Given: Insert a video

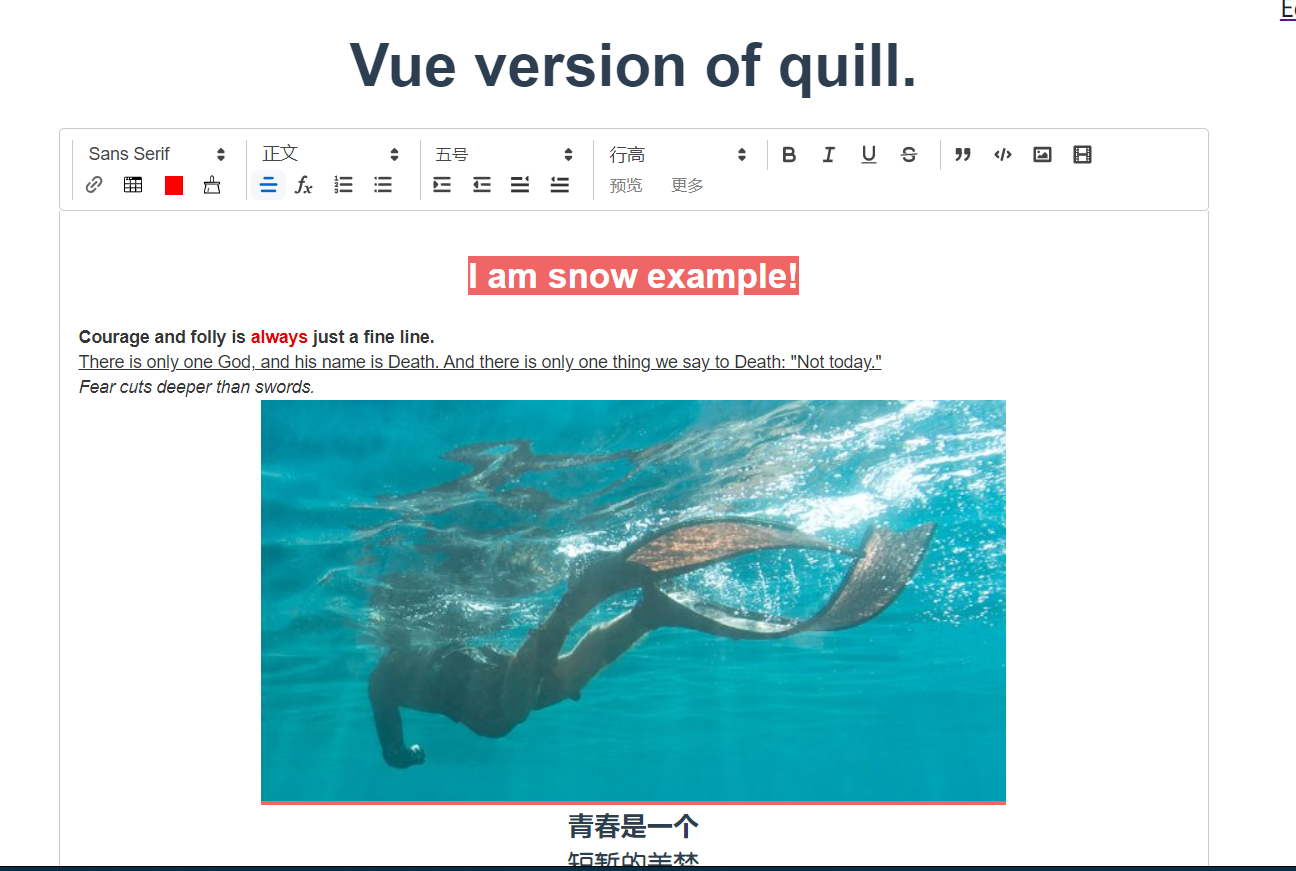Looking at the screenshot, I should [x=1082, y=154].
